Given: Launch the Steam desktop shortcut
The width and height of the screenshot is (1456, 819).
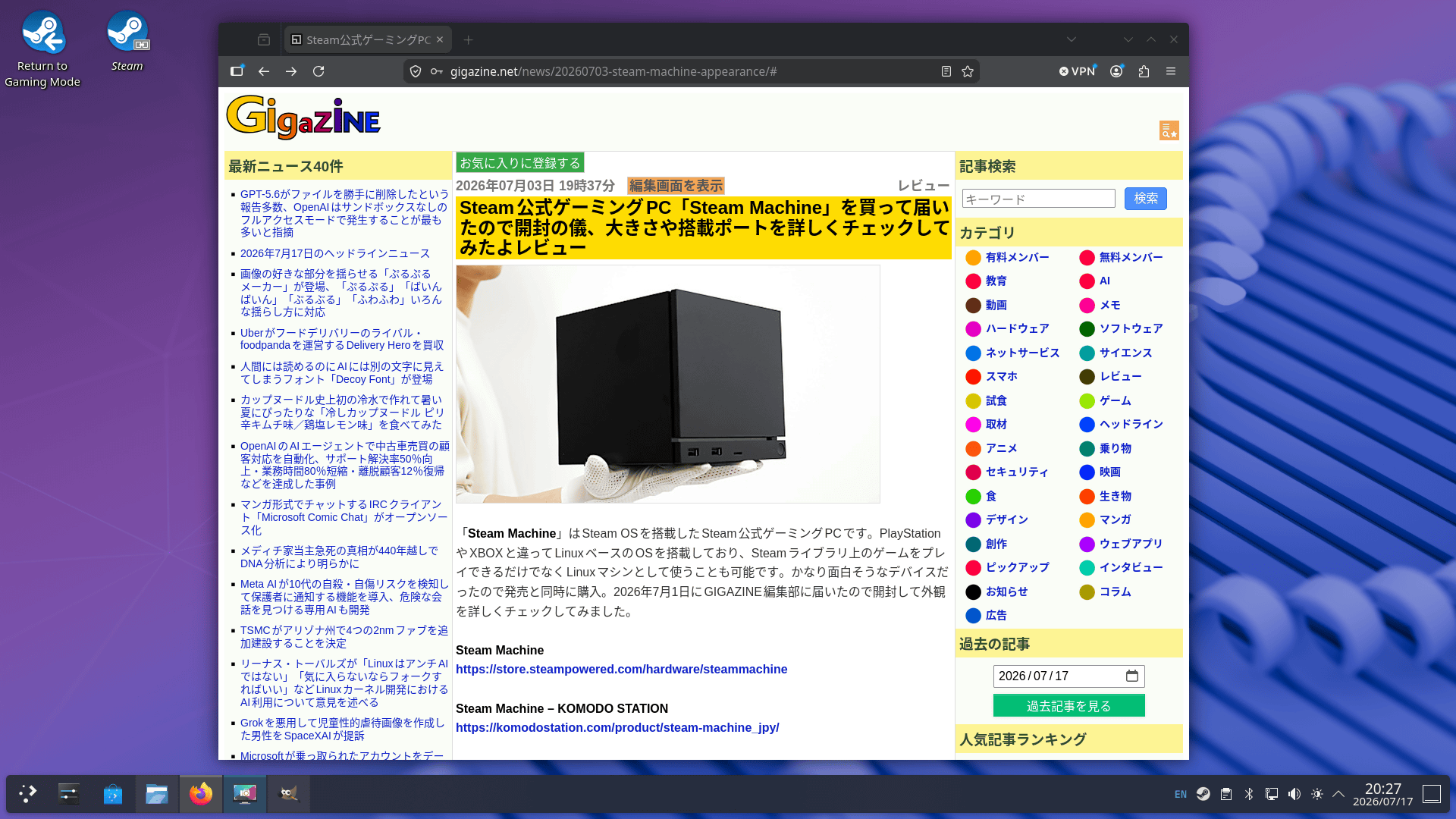Looking at the screenshot, I should pyautogui.click(x=127, y=41).
